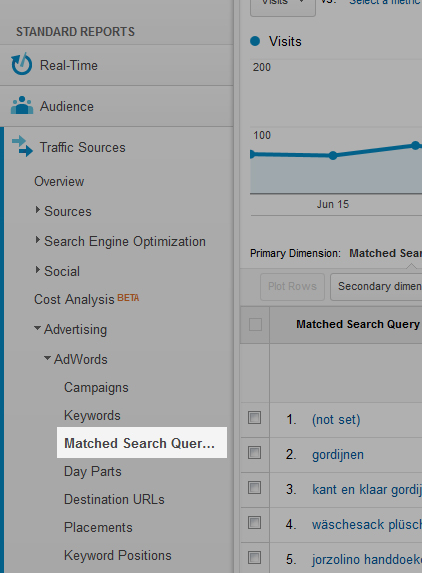
Task: Click the chart data point nearest 100
Action: pos(415,145)
